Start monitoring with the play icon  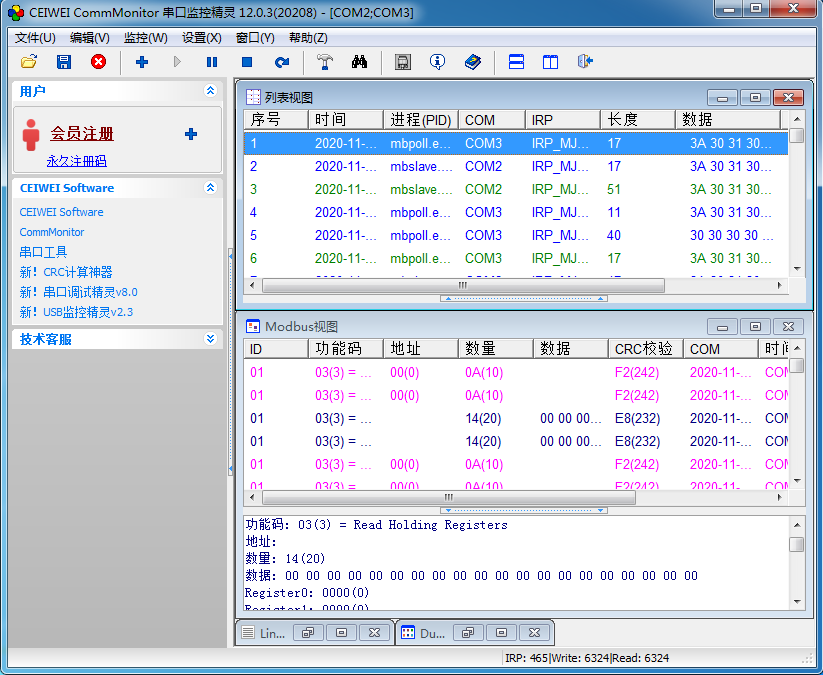177,62
